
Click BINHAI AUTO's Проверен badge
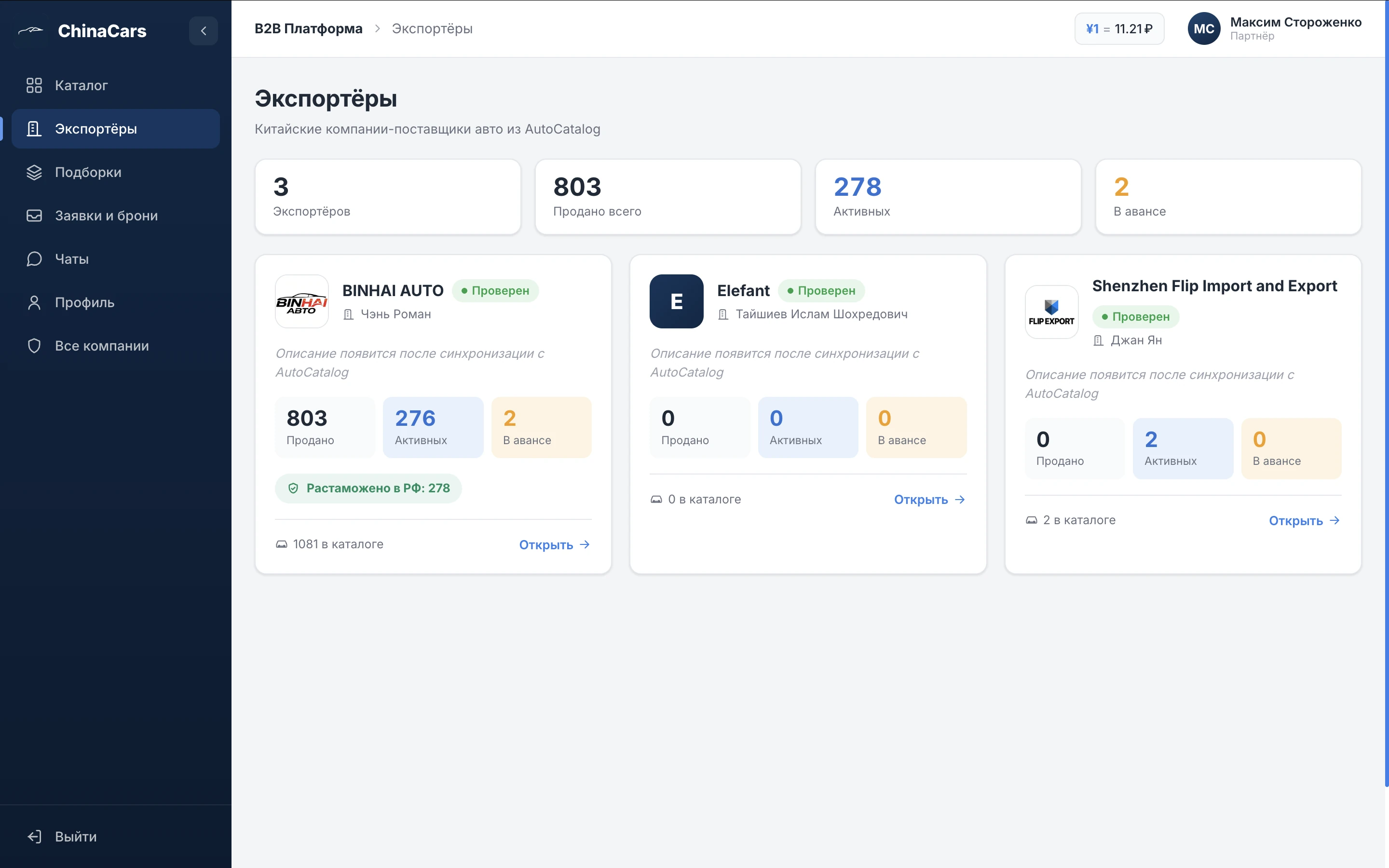coord(495,290)
